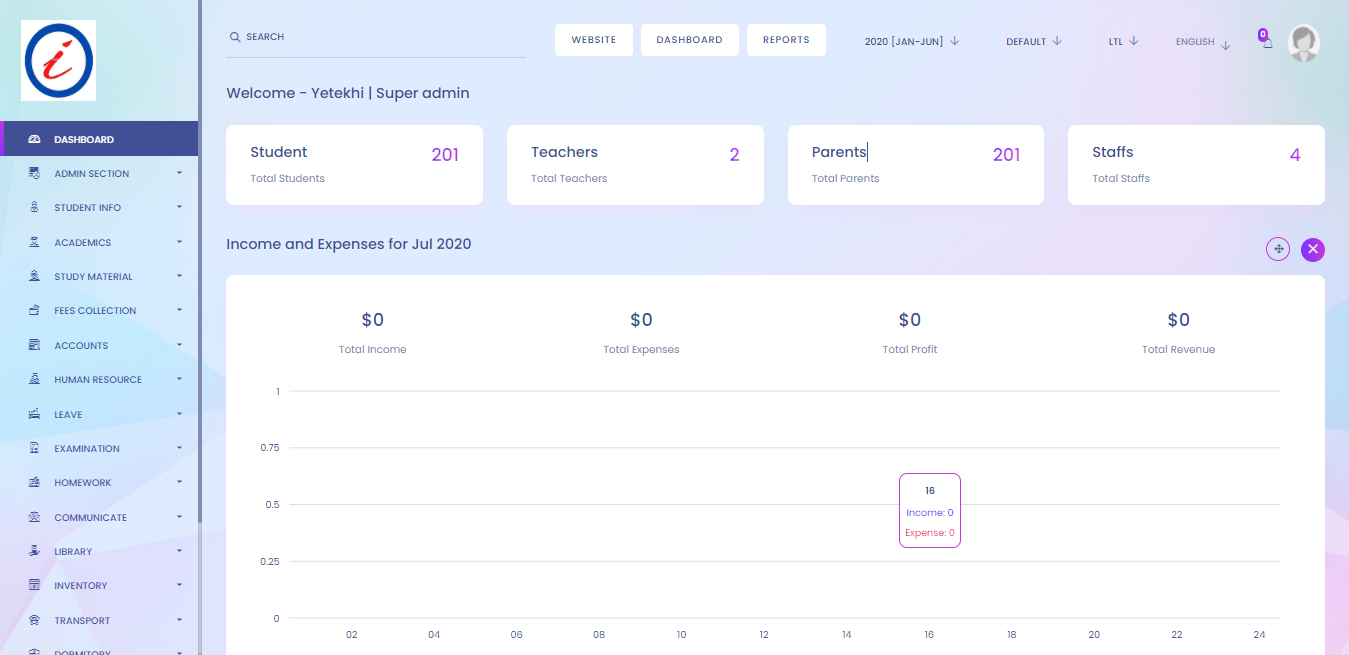Click the notification bell icon
The image size is (1349, 655).
tap(1267, 43)
